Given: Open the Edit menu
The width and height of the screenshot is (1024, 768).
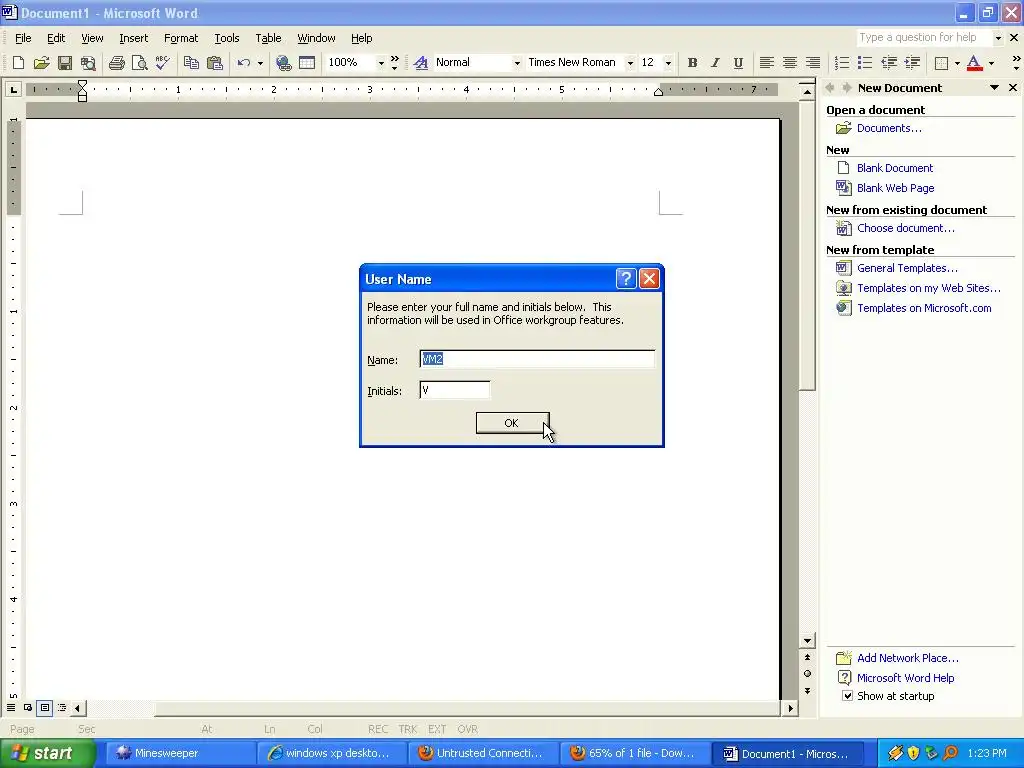Looking at the screenshot, I should [56, 38].
